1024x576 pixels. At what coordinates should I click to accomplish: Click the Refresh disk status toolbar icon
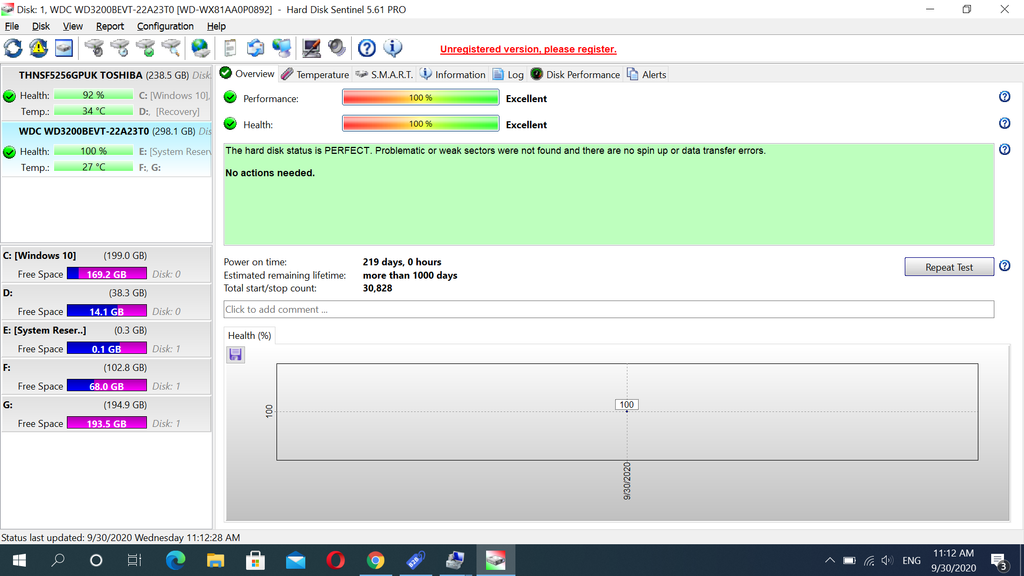coord(13,48)
